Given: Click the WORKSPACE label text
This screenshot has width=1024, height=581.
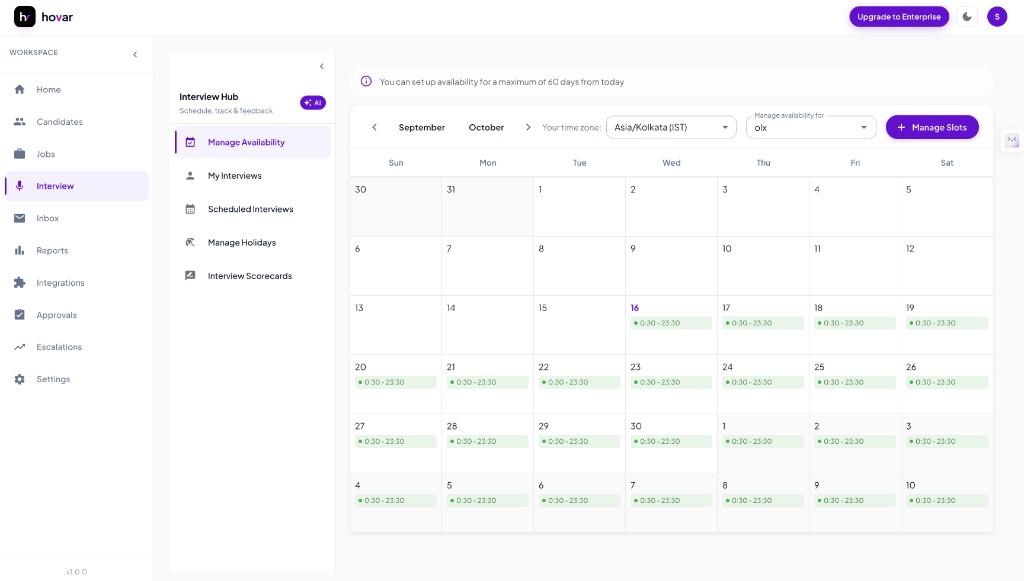Looking at the screenshot, I should pos(33,52).
